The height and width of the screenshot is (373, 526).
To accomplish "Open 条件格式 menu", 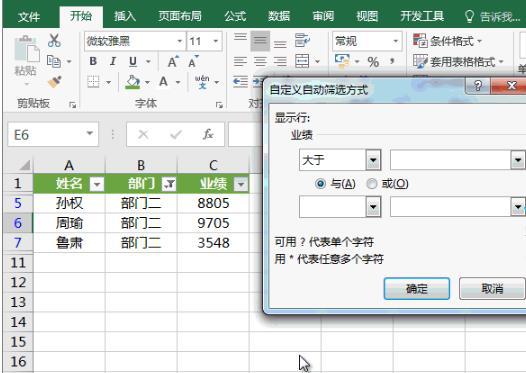I will pyautogui.click(x=448, y=41).
